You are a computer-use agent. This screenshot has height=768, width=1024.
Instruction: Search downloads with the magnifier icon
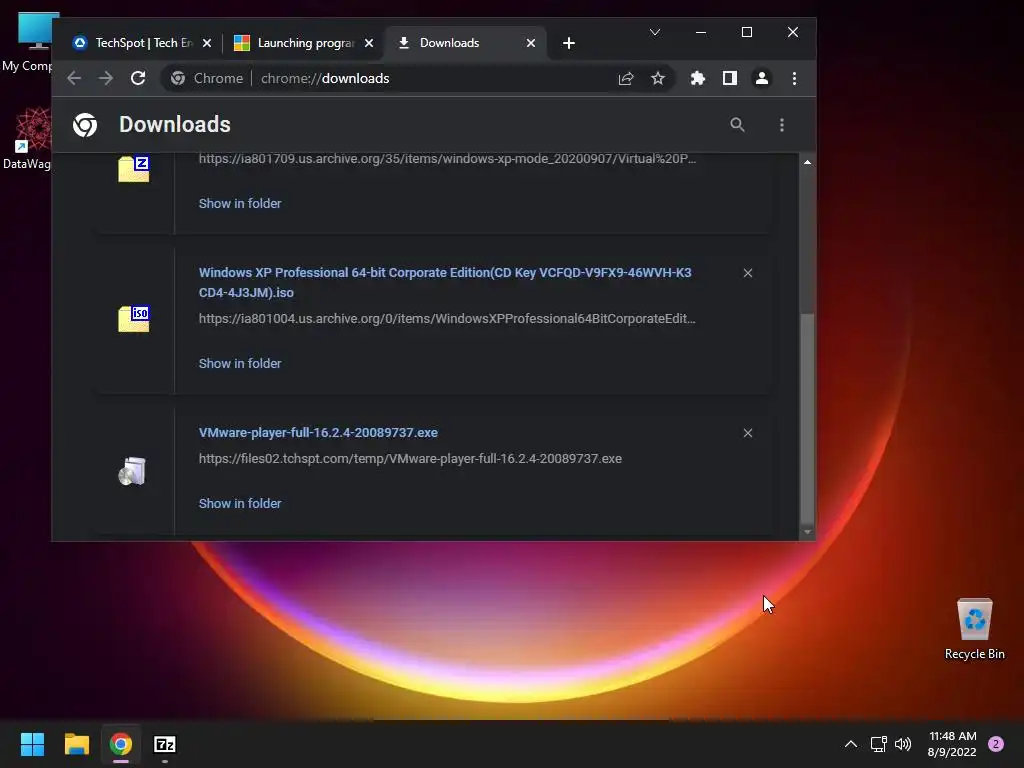click(737, 125)
